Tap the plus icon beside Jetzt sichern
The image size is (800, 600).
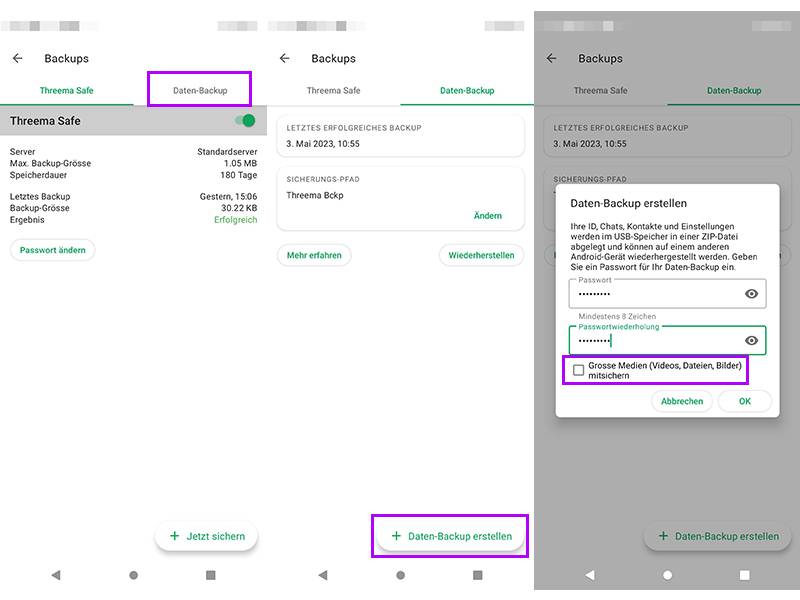click(x=172, y=535)
